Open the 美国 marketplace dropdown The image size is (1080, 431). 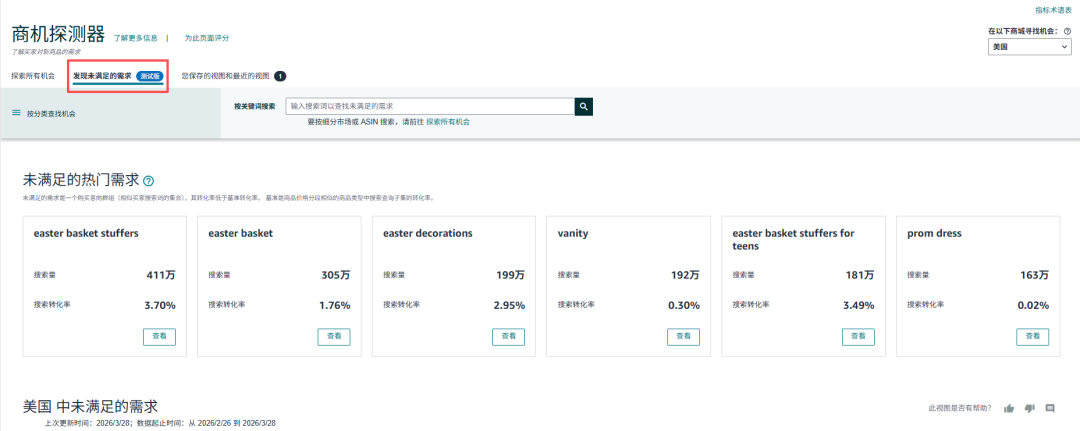click(1029, 47)
